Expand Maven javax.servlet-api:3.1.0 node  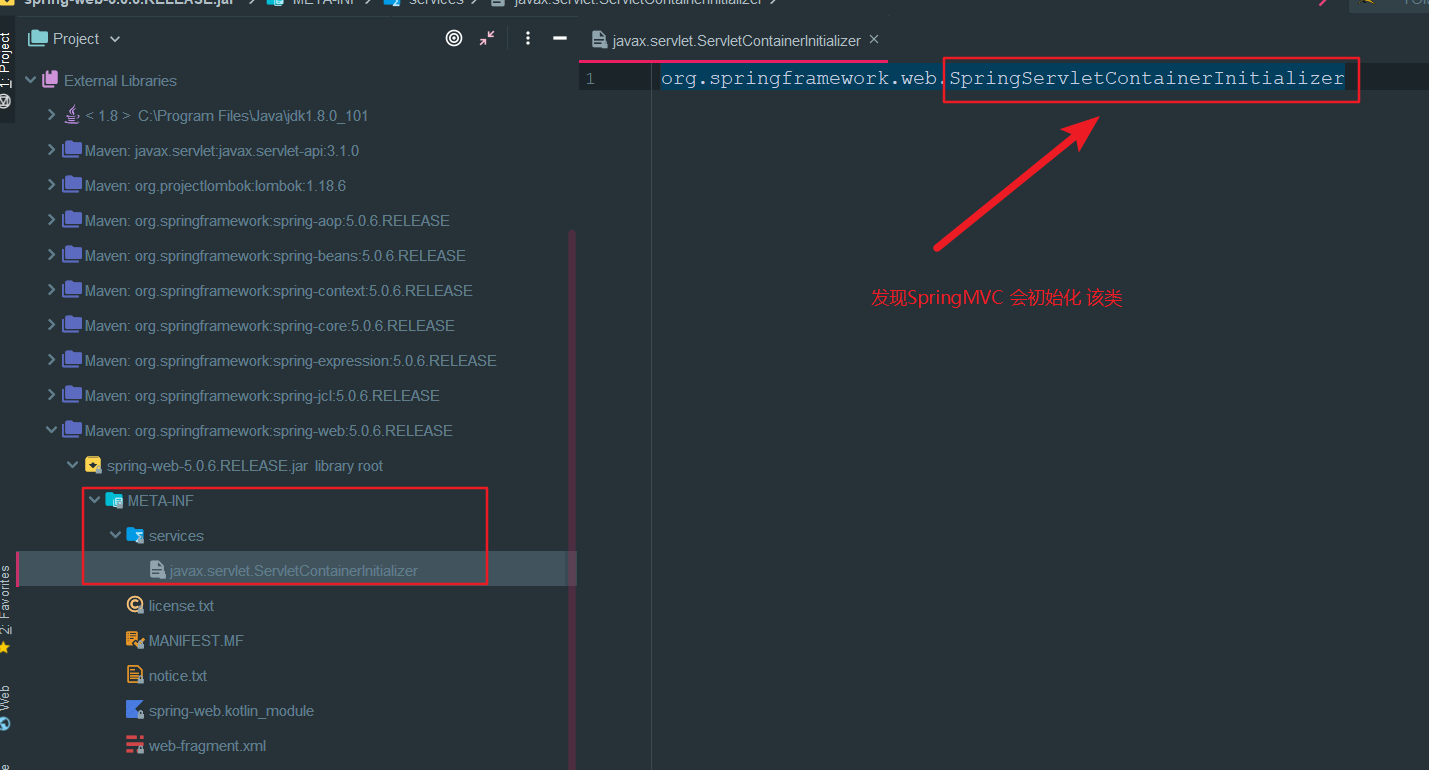pos(51,150)
